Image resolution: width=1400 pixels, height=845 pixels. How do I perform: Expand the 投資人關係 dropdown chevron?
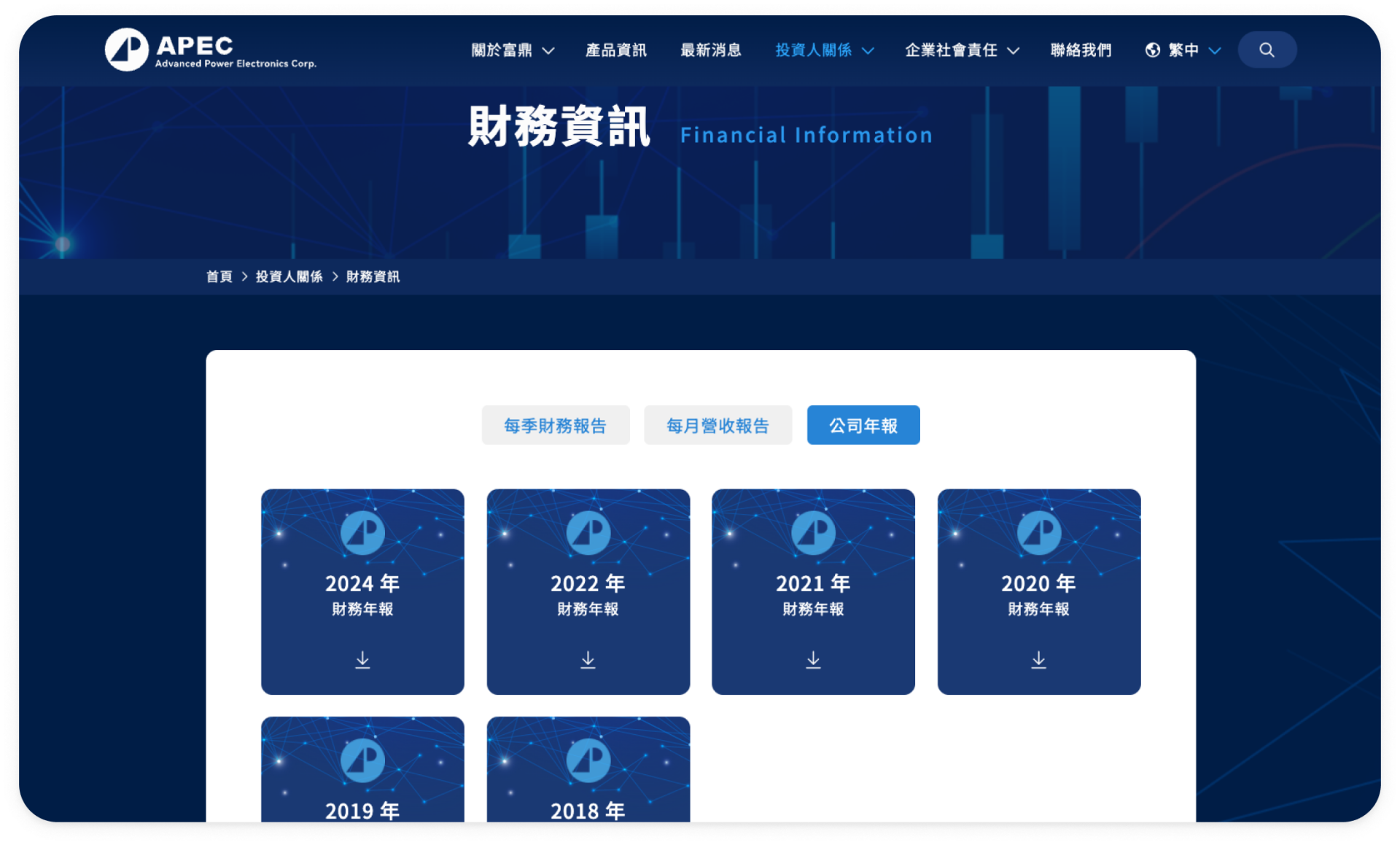[868, 51]
